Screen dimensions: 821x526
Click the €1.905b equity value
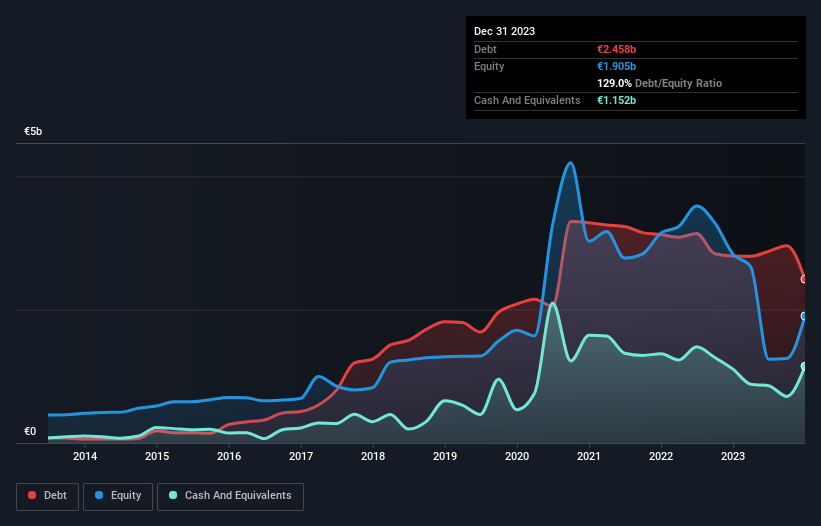tap(616, 66)
